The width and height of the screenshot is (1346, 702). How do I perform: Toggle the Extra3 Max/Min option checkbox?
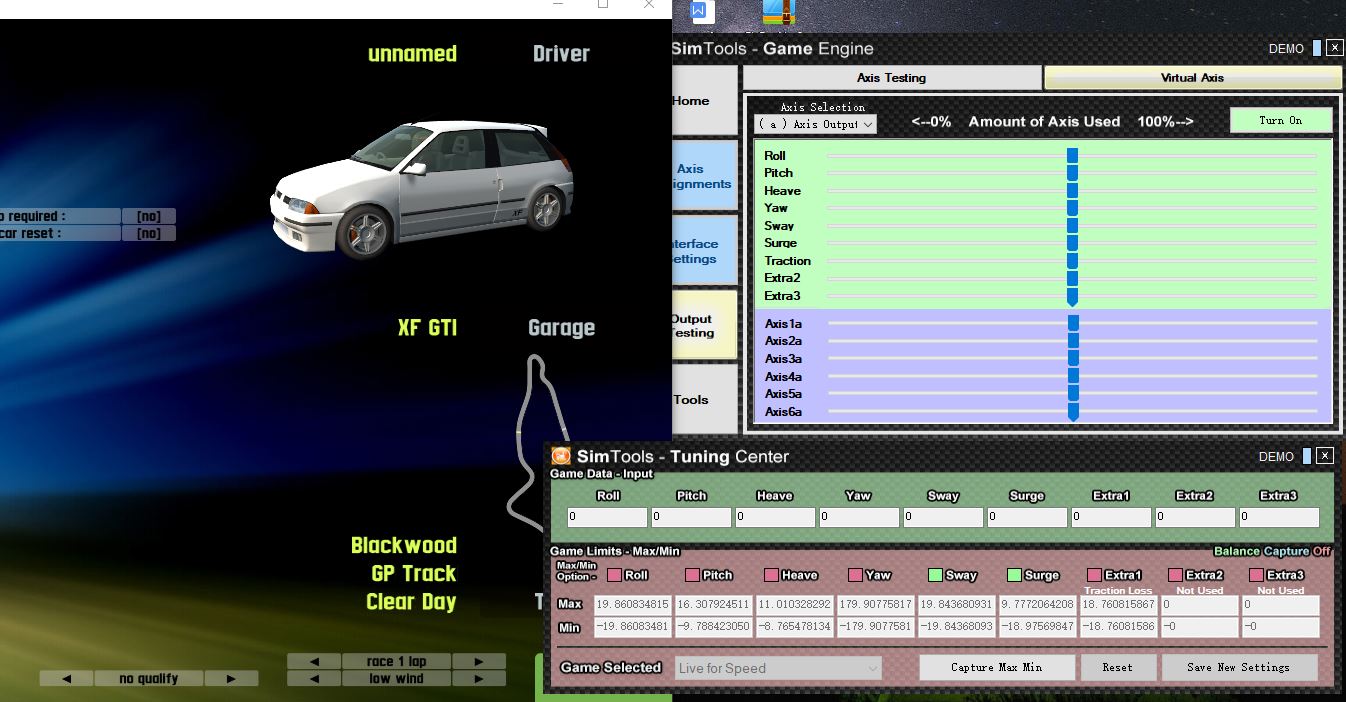[x=1256, y=575]
